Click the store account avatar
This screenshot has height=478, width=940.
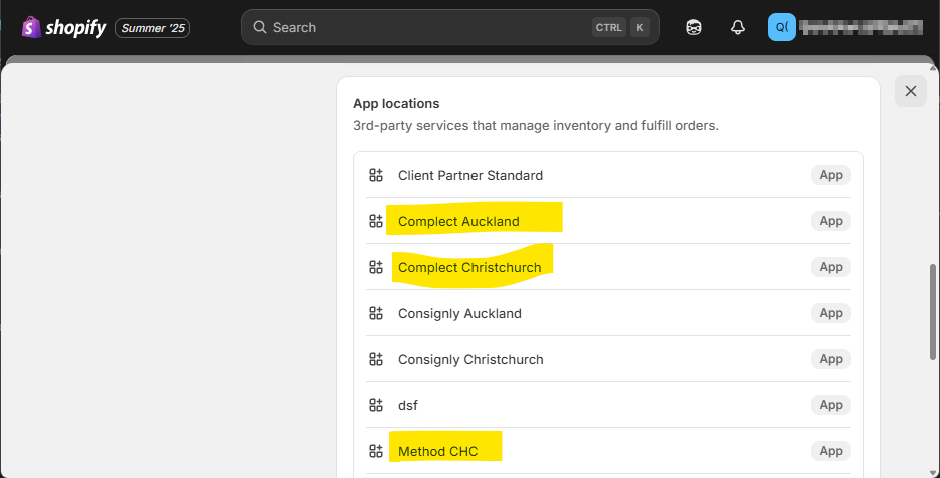[781, 28]
